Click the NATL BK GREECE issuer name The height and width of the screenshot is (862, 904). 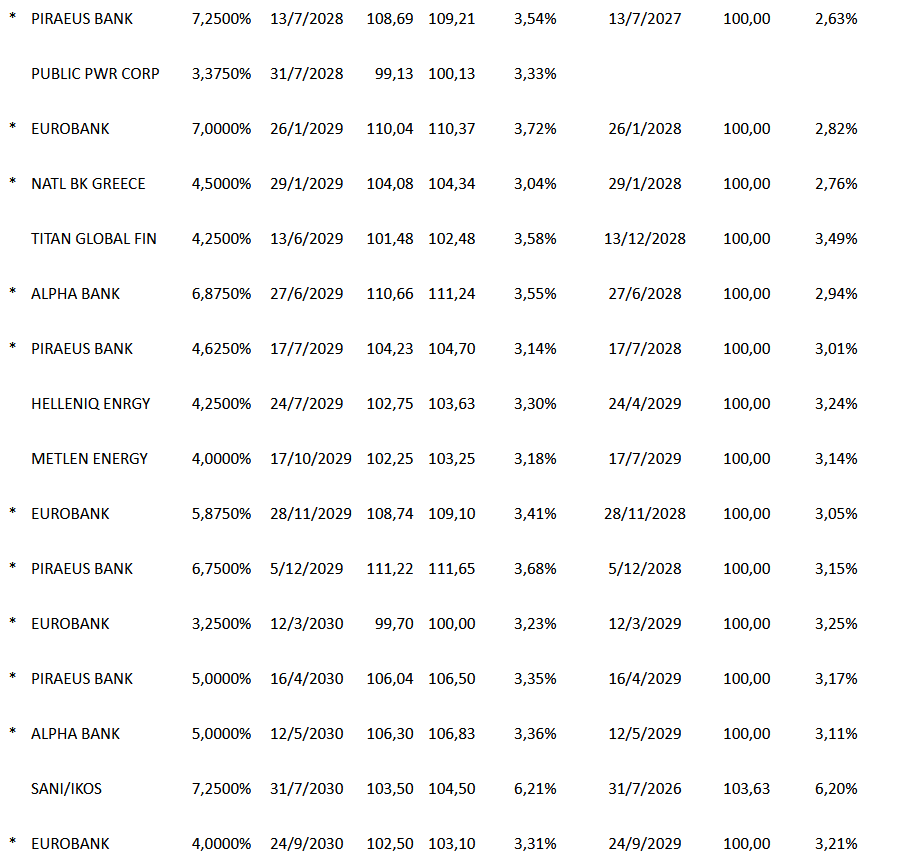click(x=88, y=184)
